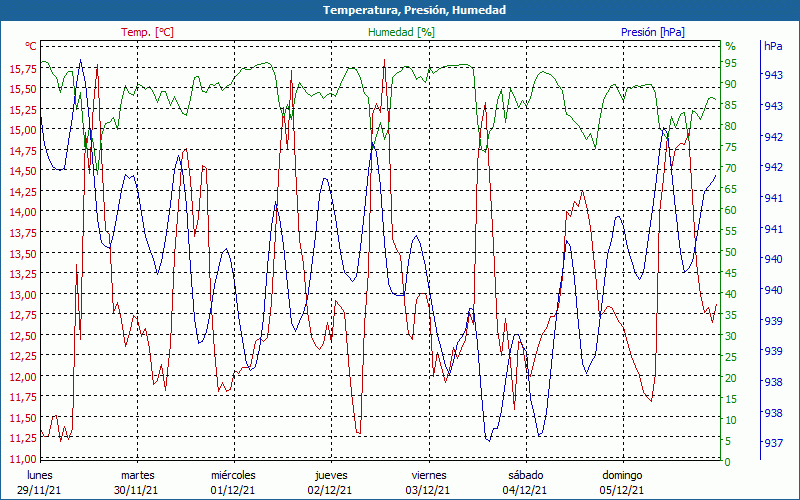800x500 pixels.
Task: Click the green 80 humidity axis label
Action: [731, 126]
